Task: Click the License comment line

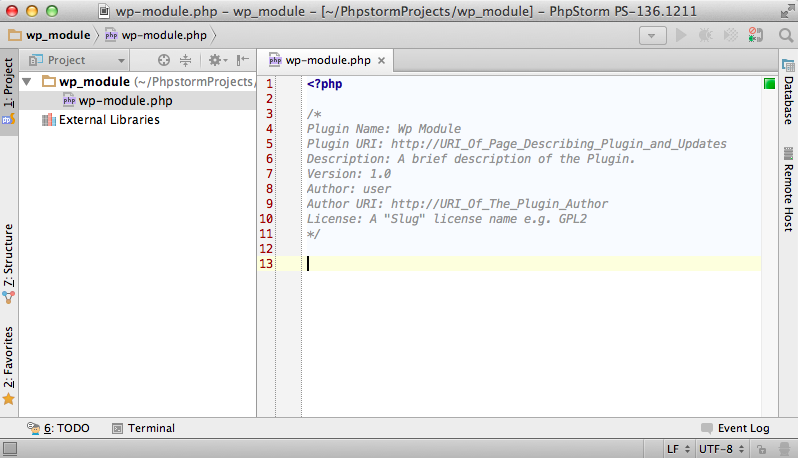Action: 446,219
